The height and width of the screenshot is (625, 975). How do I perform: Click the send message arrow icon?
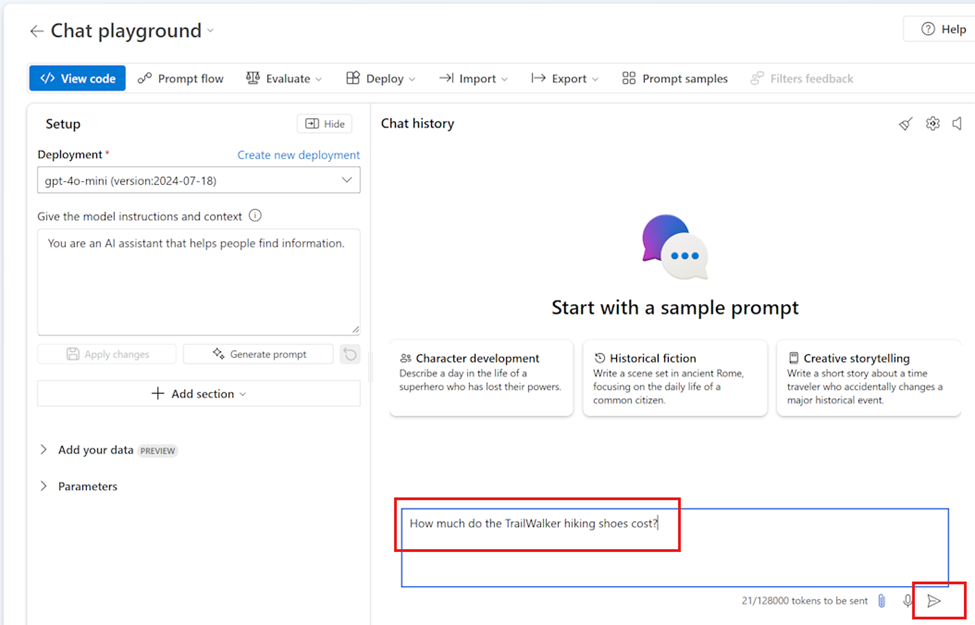[x=933, y=601]
